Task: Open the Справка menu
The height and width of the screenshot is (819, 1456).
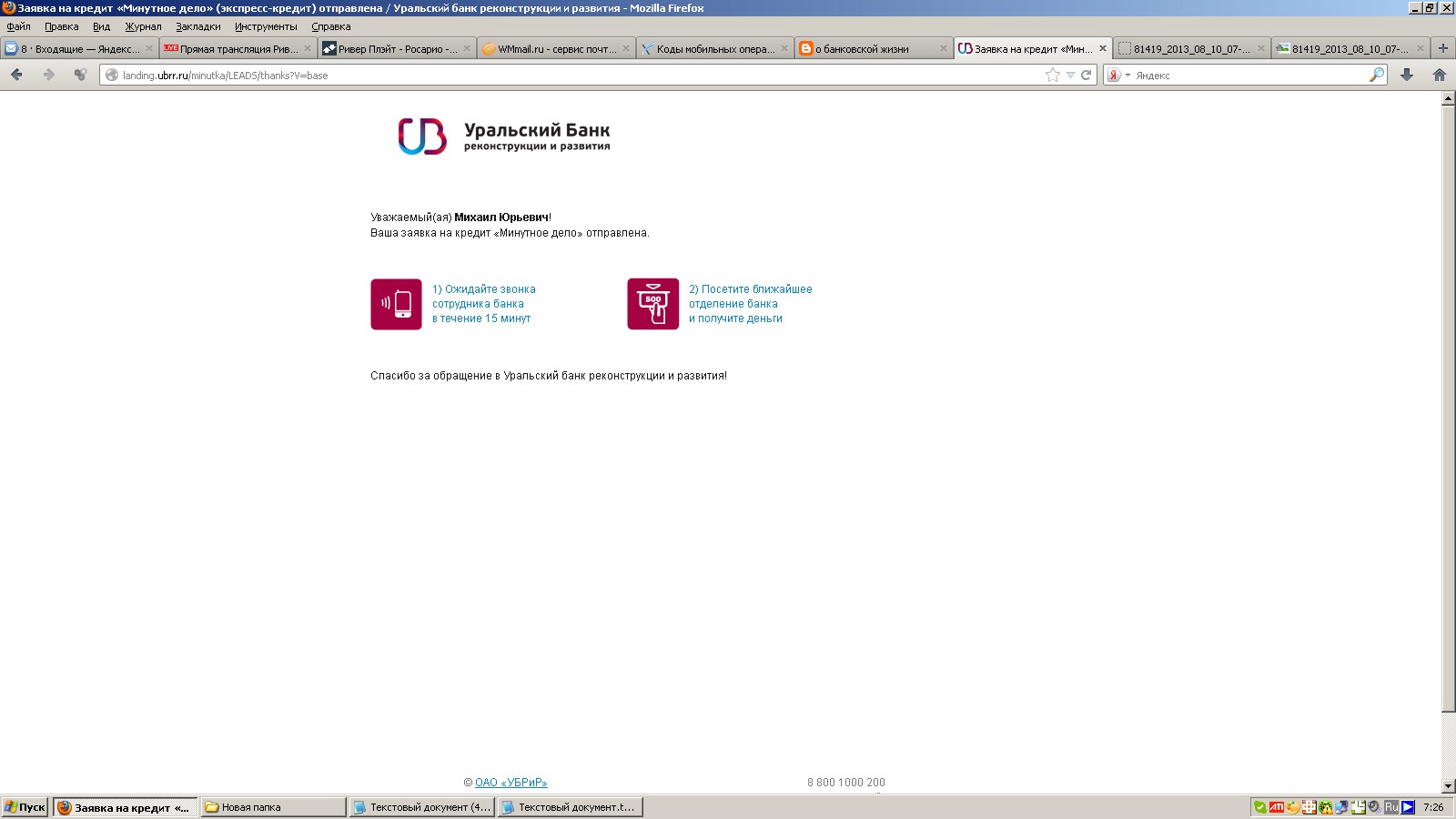Action: [331, 26]
